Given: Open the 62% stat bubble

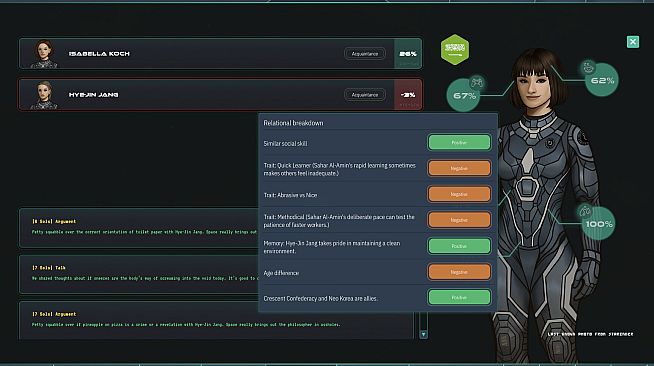Looking at the screenshot, I should 602,80.
